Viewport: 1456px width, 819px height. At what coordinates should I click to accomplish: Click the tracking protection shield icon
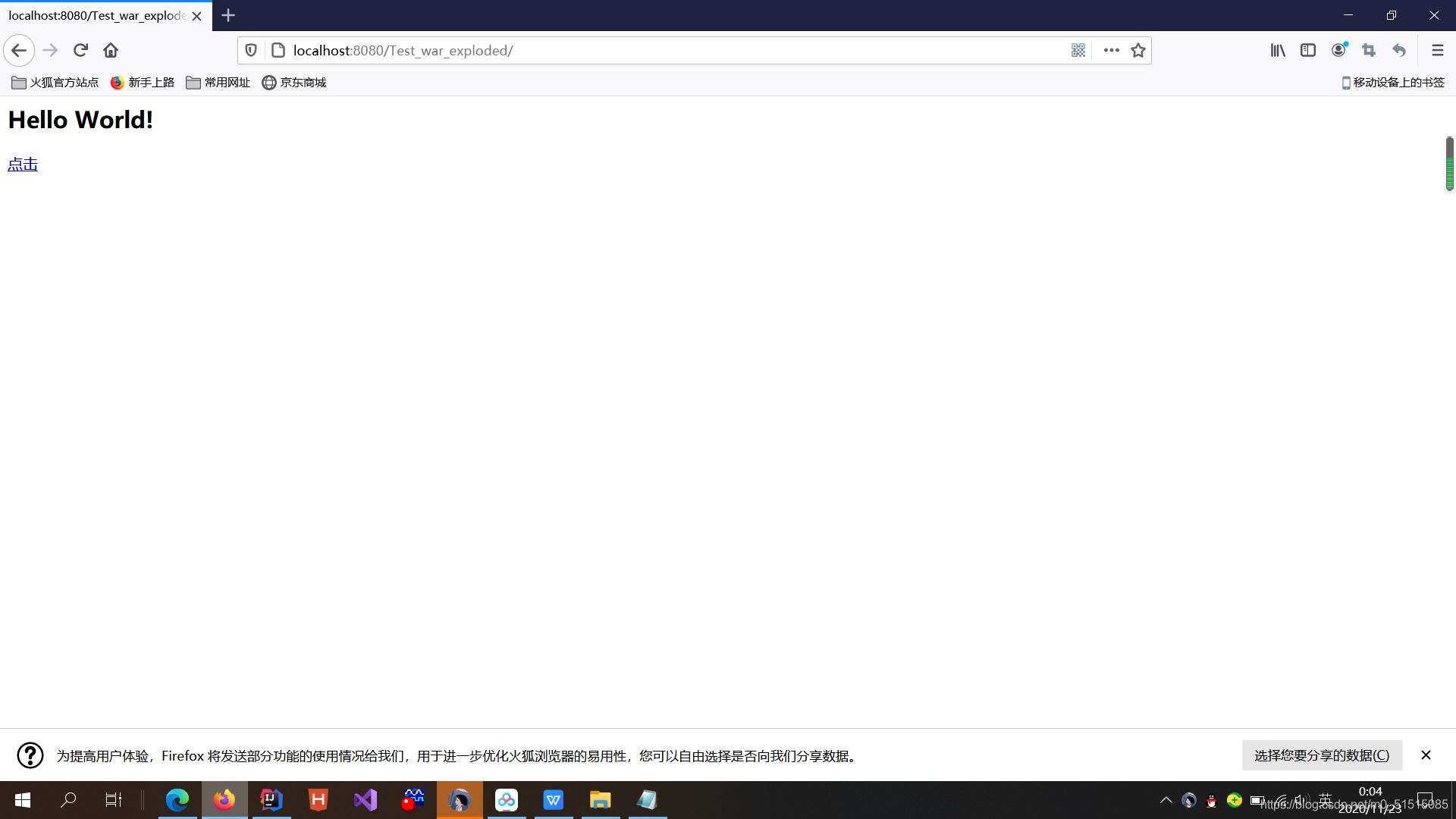pos(251,50)
